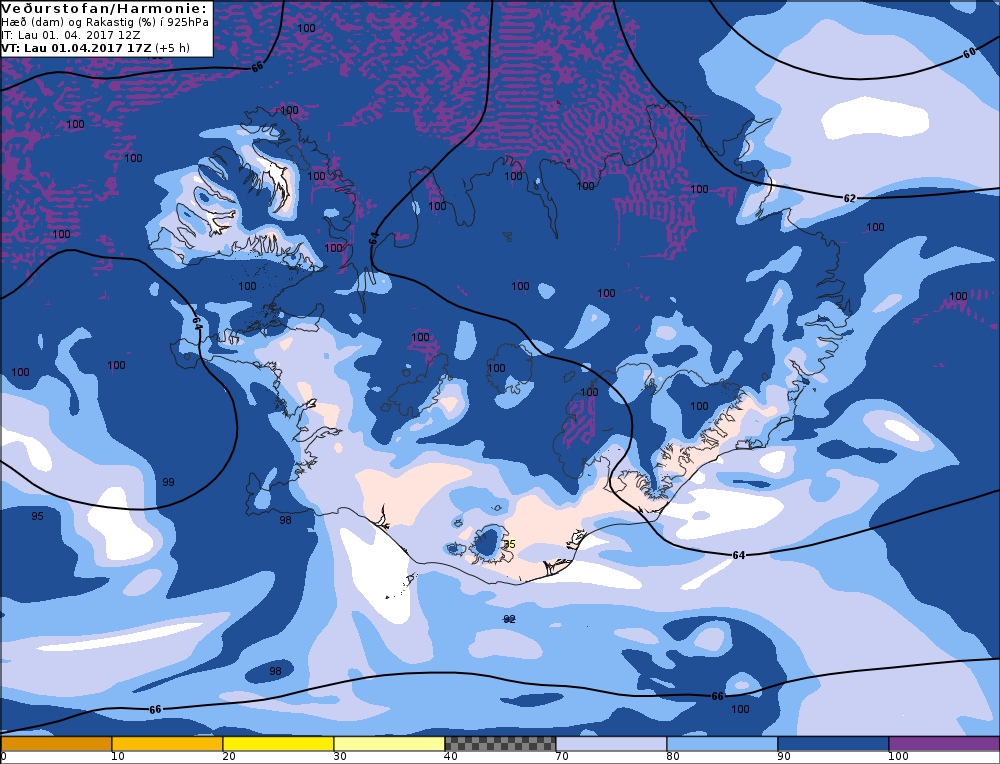Click the '60' contour label
This screenshot has width=1000, height=764.
click(969, 54)
